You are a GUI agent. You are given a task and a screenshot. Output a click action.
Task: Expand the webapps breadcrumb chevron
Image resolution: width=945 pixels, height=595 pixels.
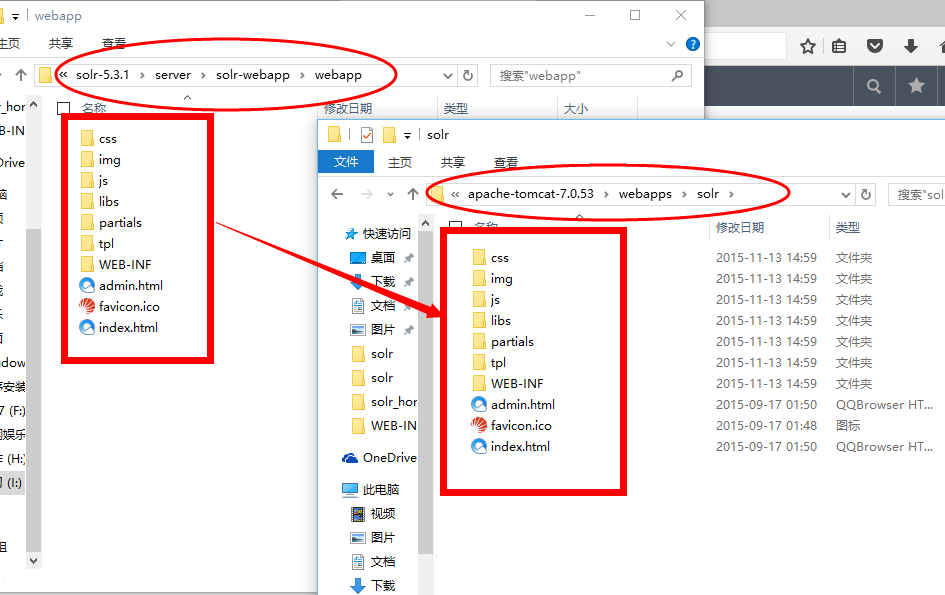(685, 194)
